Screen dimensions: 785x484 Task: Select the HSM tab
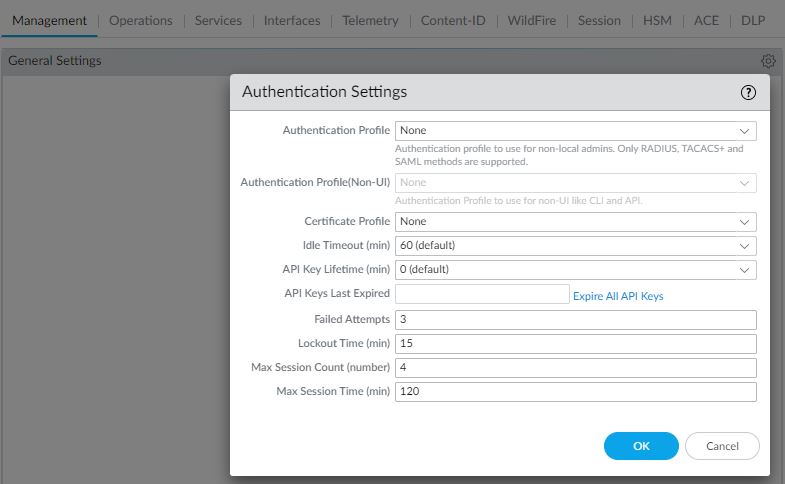point(657,20)
